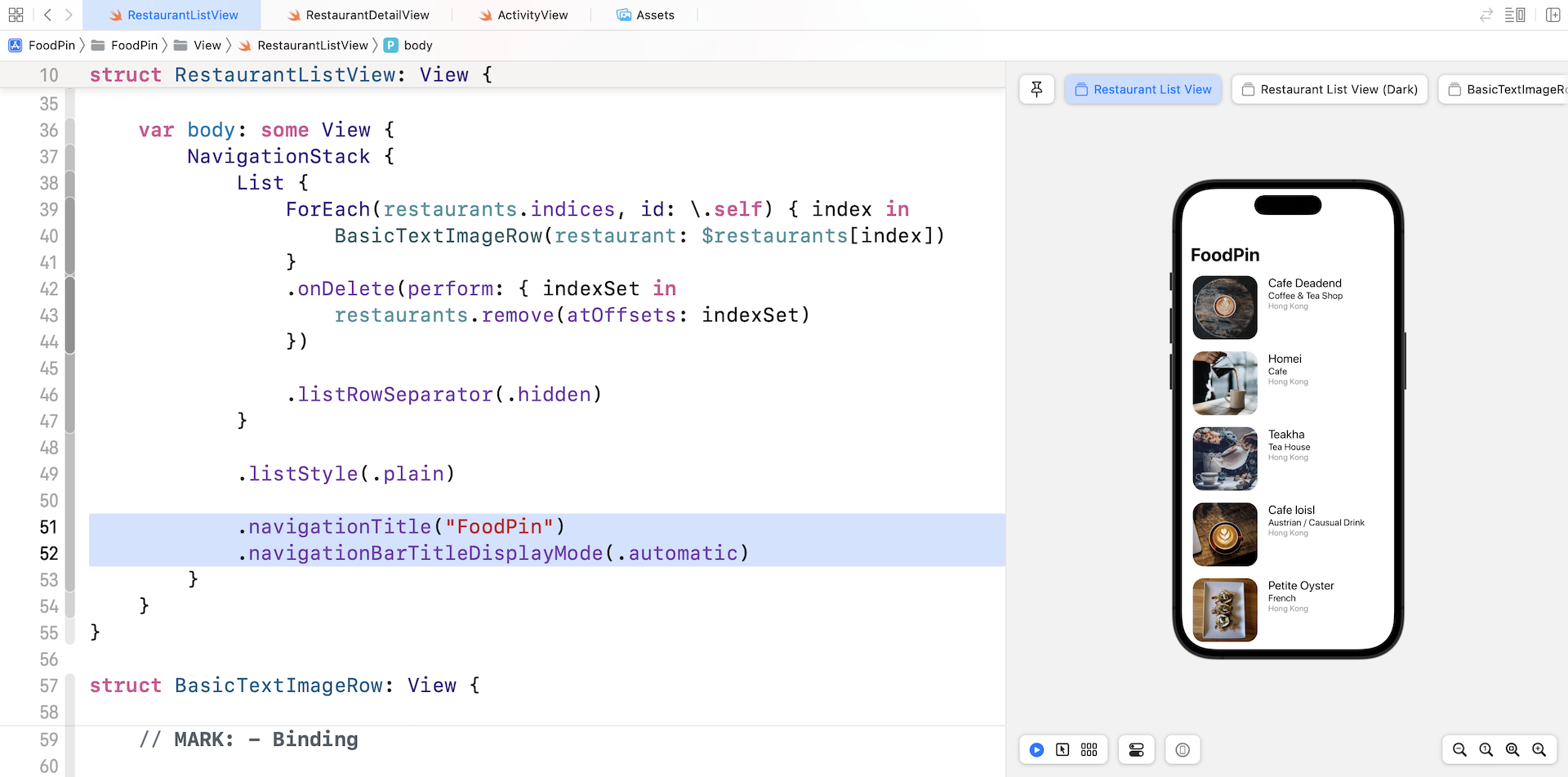The width and height of the screenshot is (1568, 777).
Task: Open the preview variants grid
Action: 1089,750
